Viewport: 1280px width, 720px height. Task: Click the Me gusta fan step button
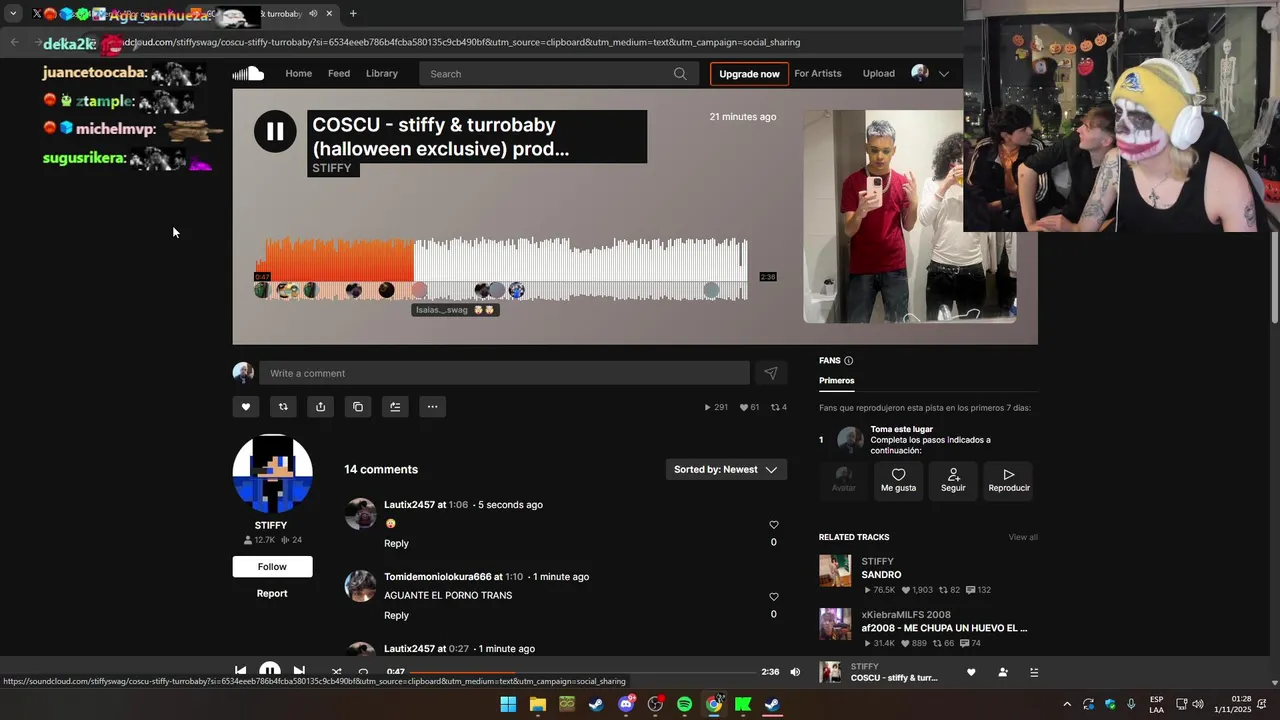[899, 480]
